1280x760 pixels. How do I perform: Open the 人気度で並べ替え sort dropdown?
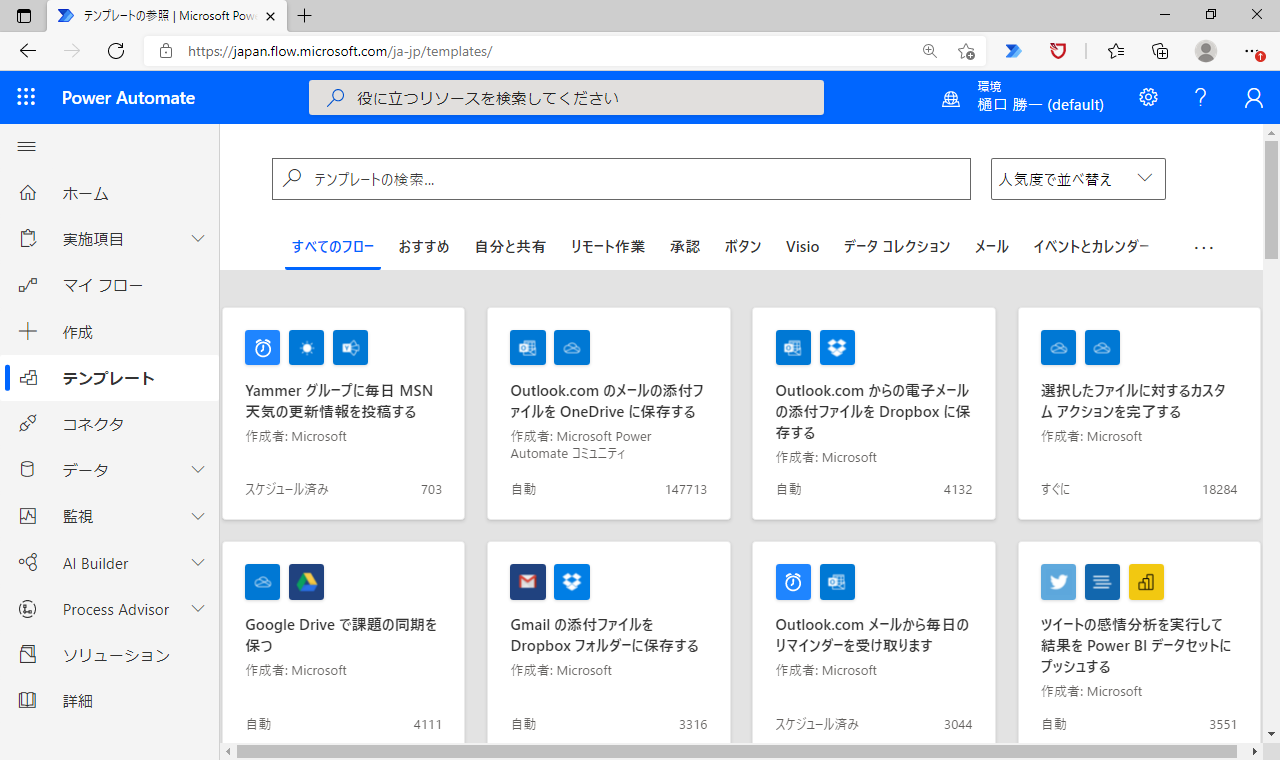point(1078,179)
